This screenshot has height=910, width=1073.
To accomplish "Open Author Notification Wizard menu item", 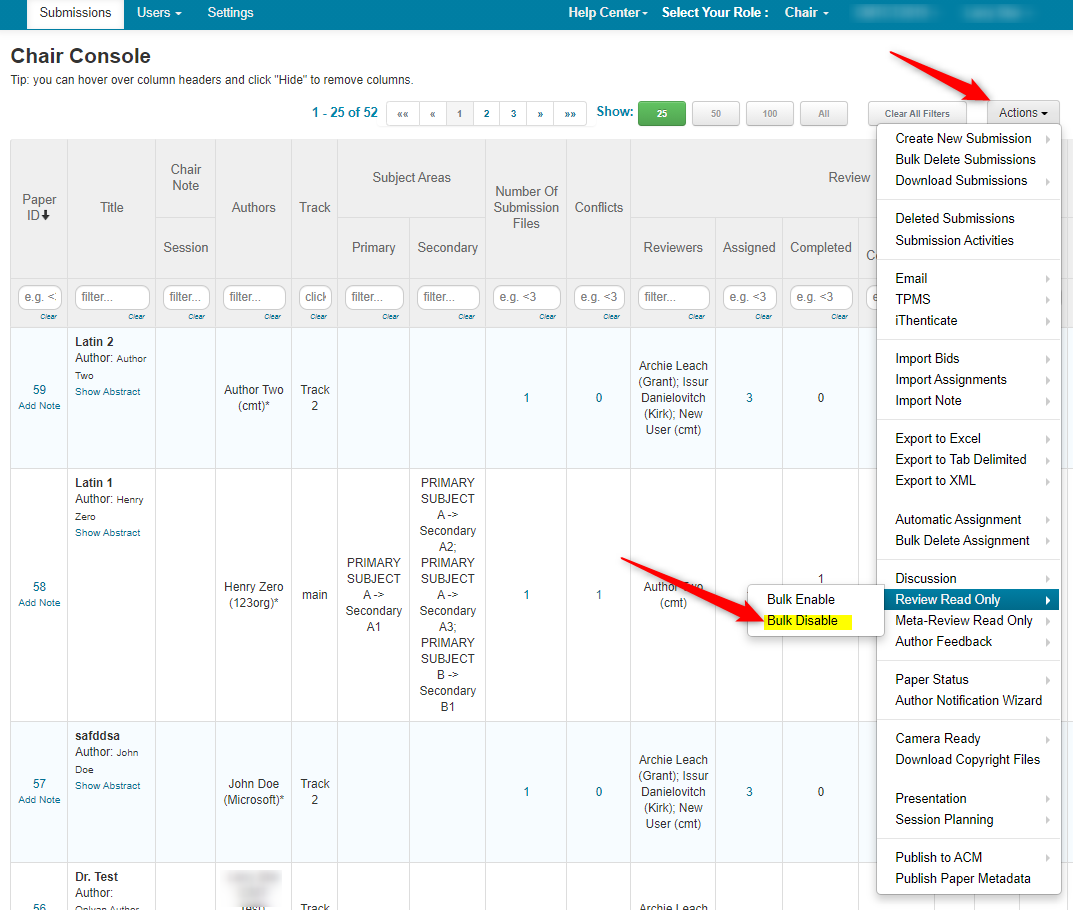I will [x=967, y=701].
